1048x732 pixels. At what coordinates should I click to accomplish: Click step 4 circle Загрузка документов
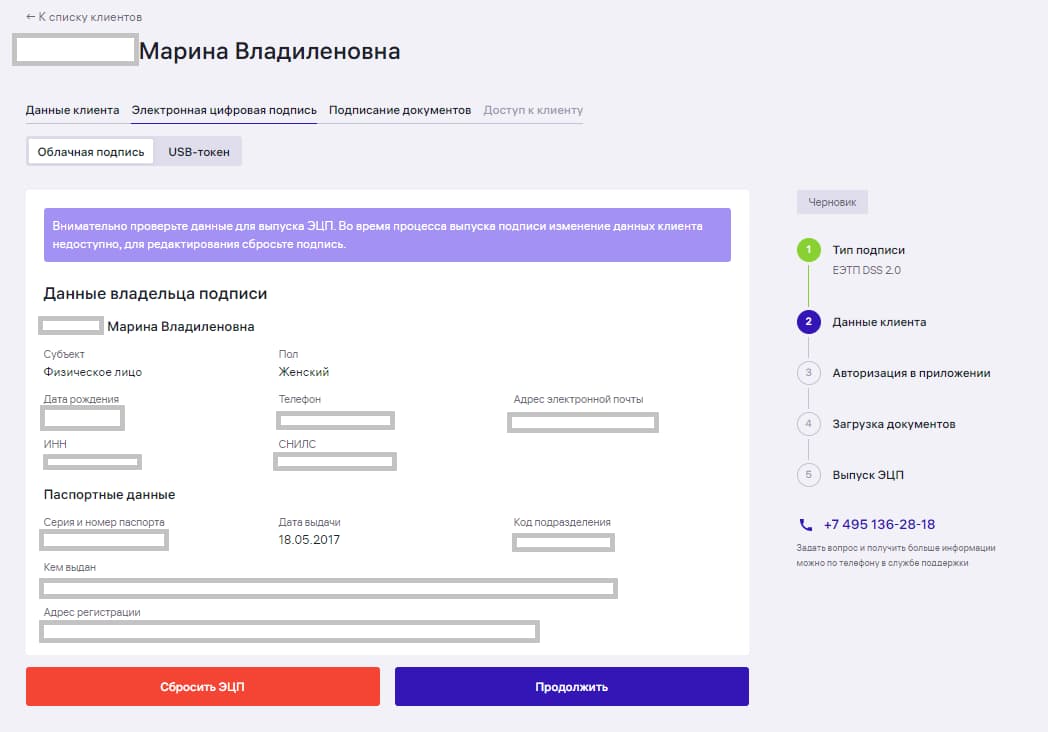(x=808, y=424)
